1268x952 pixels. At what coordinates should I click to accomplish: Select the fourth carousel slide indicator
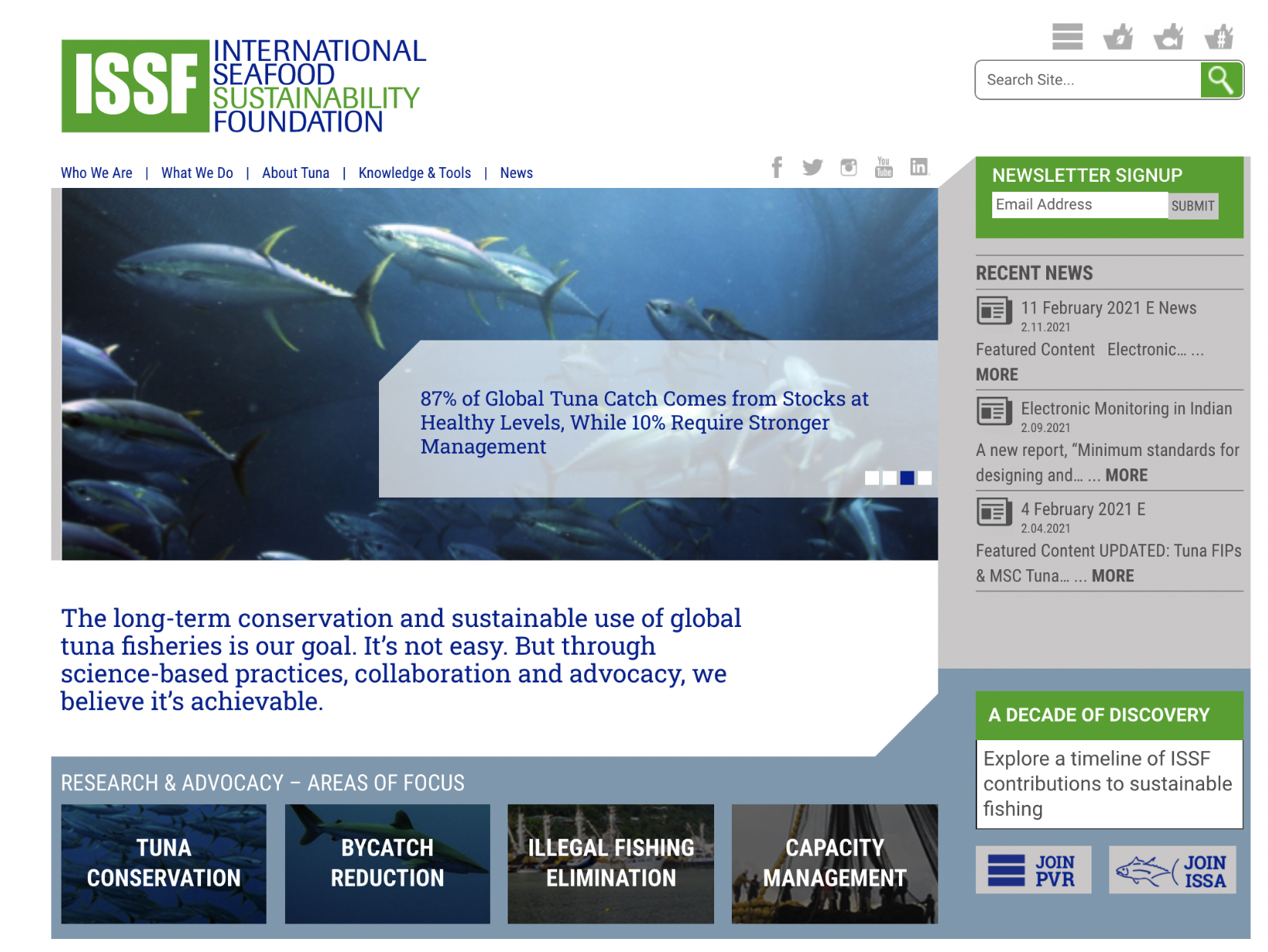tap(925, 478)
